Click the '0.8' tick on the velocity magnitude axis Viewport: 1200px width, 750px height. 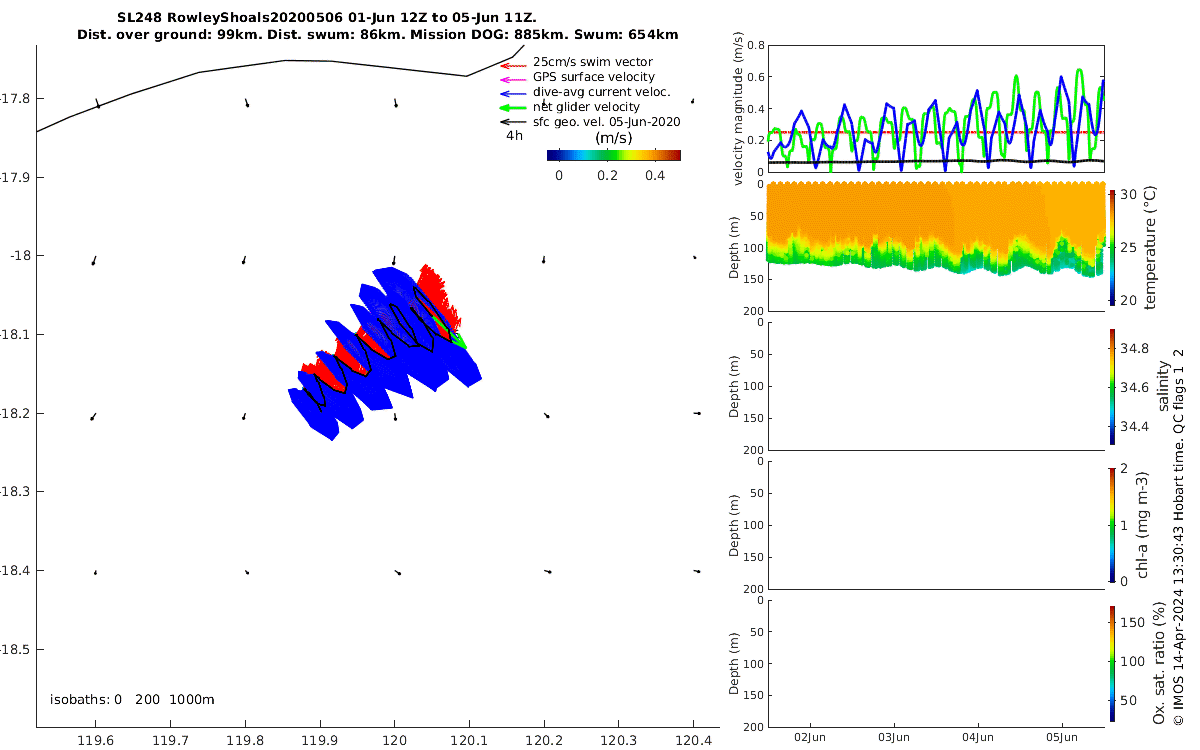pos(755,46)
